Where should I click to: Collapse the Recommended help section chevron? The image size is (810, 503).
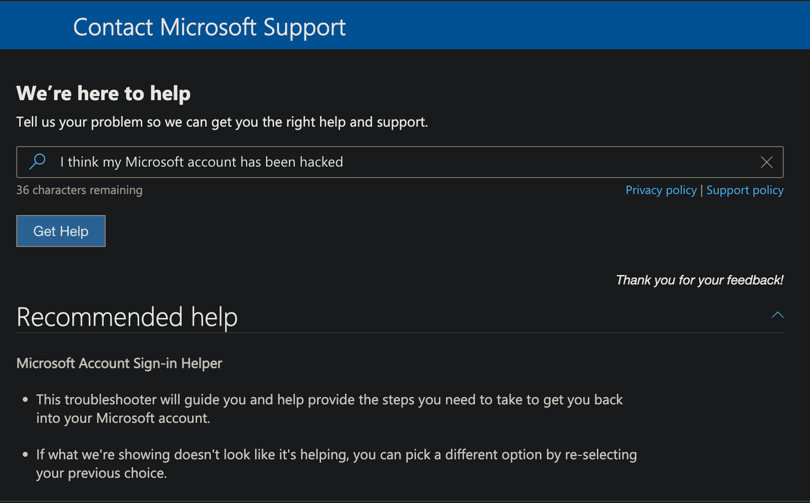pyautogui.click(x=777, y=315)
